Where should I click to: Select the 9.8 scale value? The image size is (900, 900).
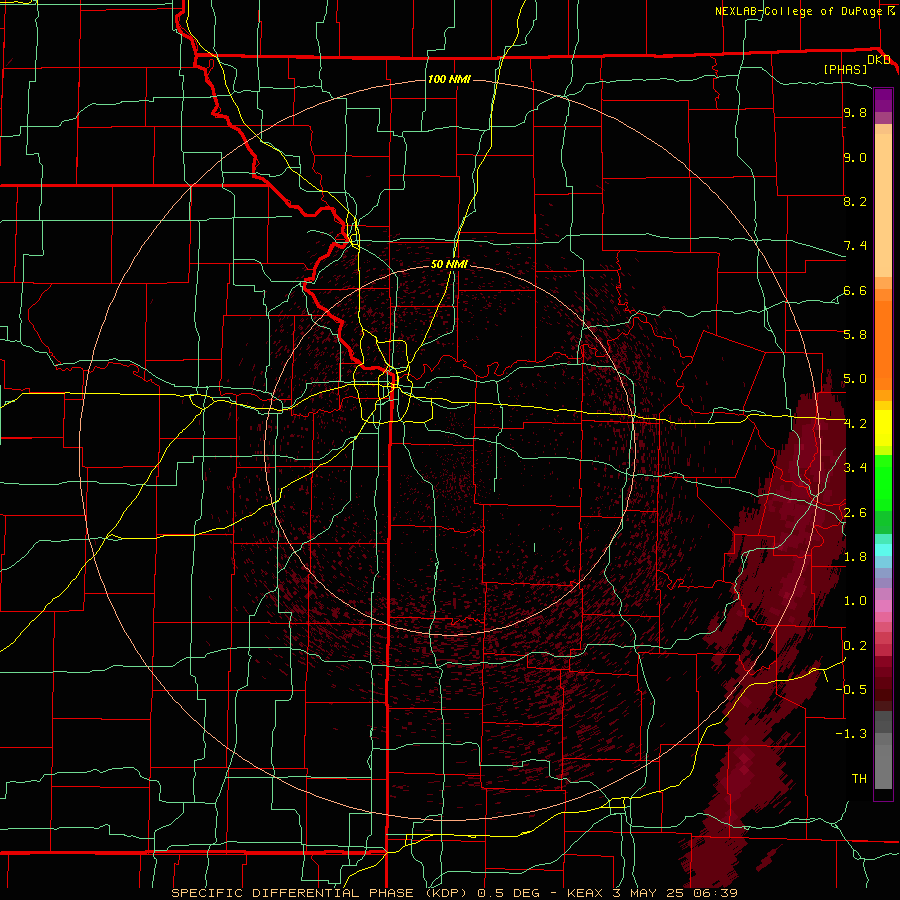pos(855,113)
